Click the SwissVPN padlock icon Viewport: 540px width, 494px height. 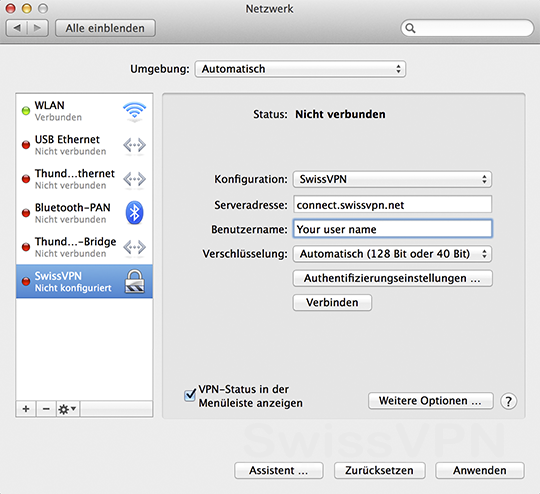point(134,281)
